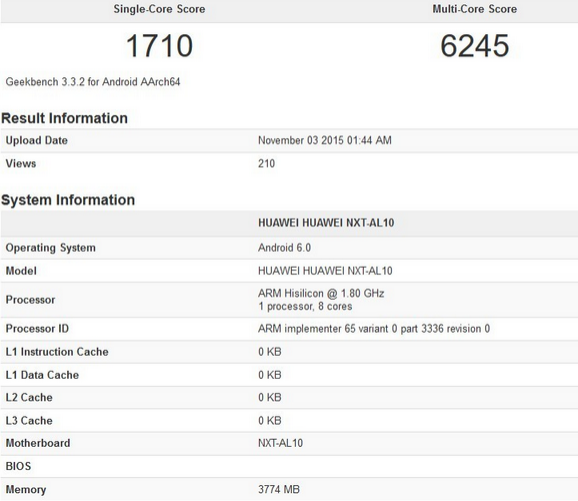Click the Model value HUAWEI NXT-AL10
578x501 pixels.
tap(325, 271)
